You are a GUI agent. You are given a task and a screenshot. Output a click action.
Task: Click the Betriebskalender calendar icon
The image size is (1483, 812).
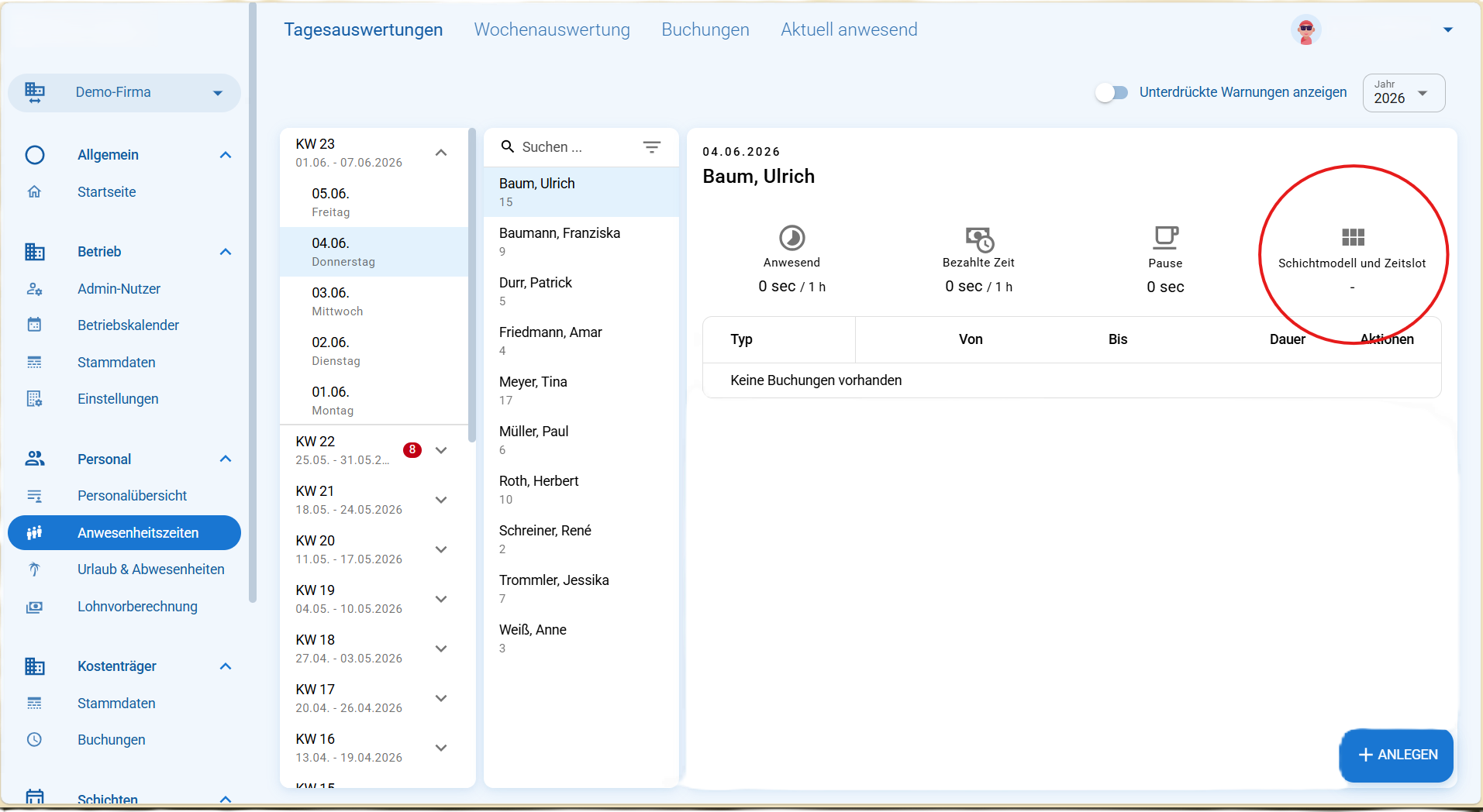pyautogui.click(x=34, y=325)
